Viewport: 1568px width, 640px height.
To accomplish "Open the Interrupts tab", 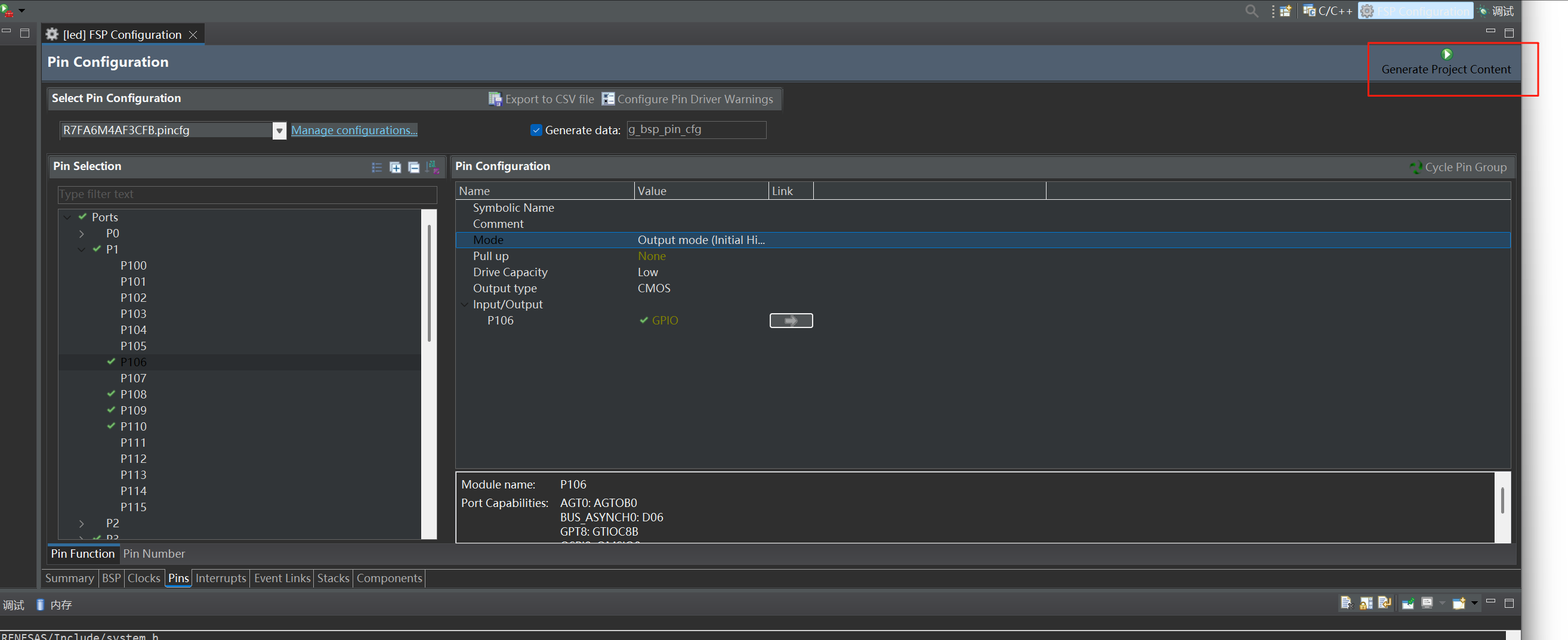I will click(x=220, y=578).
